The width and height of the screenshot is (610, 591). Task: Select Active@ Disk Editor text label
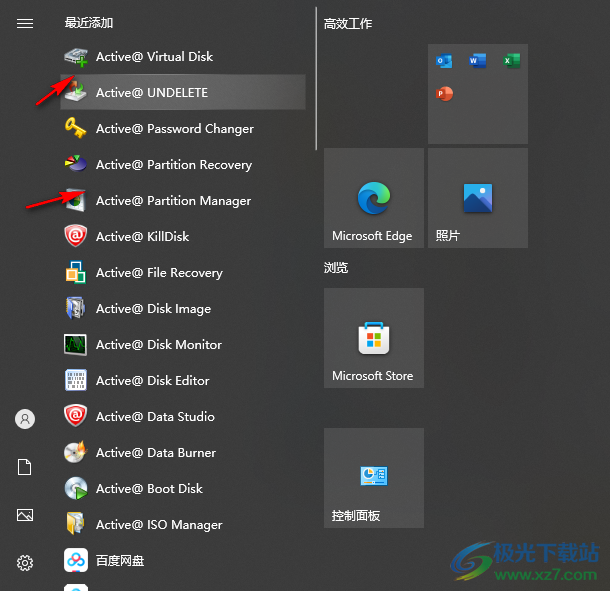[152, 381]
